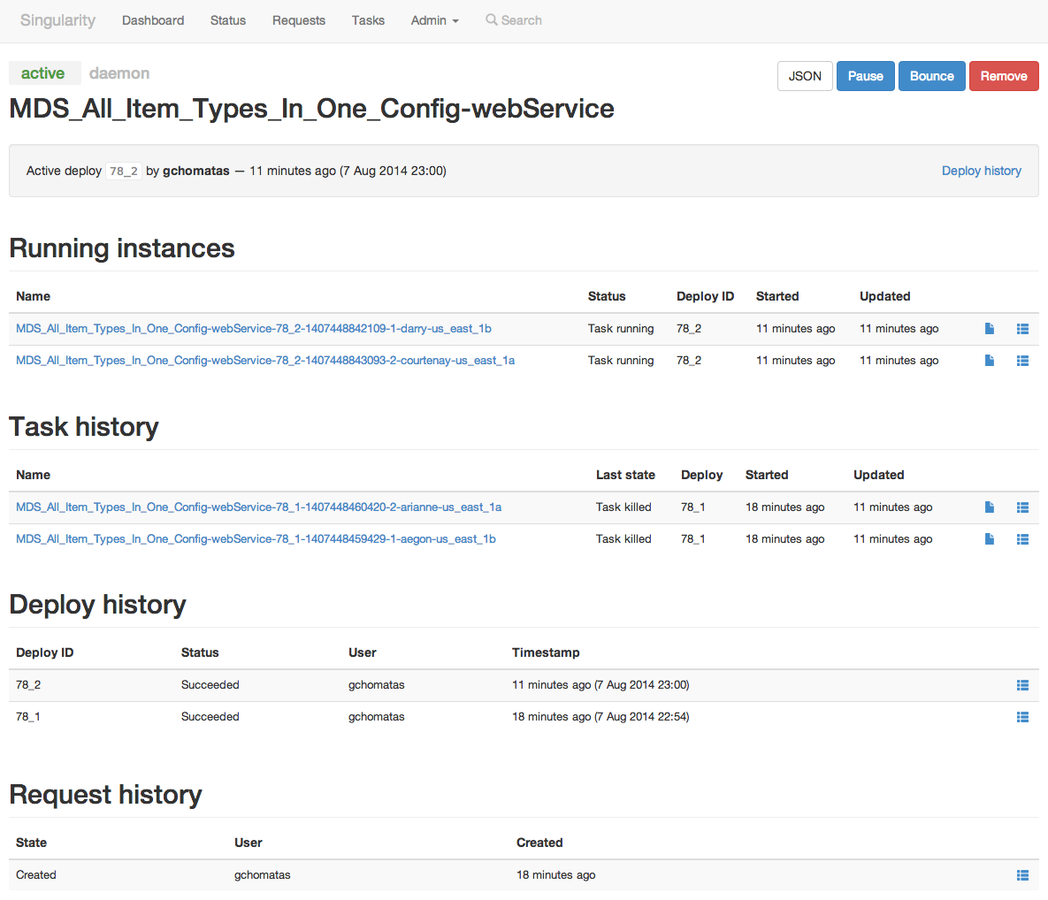
Task: Click the daemon type label
Action: (120, 73)
